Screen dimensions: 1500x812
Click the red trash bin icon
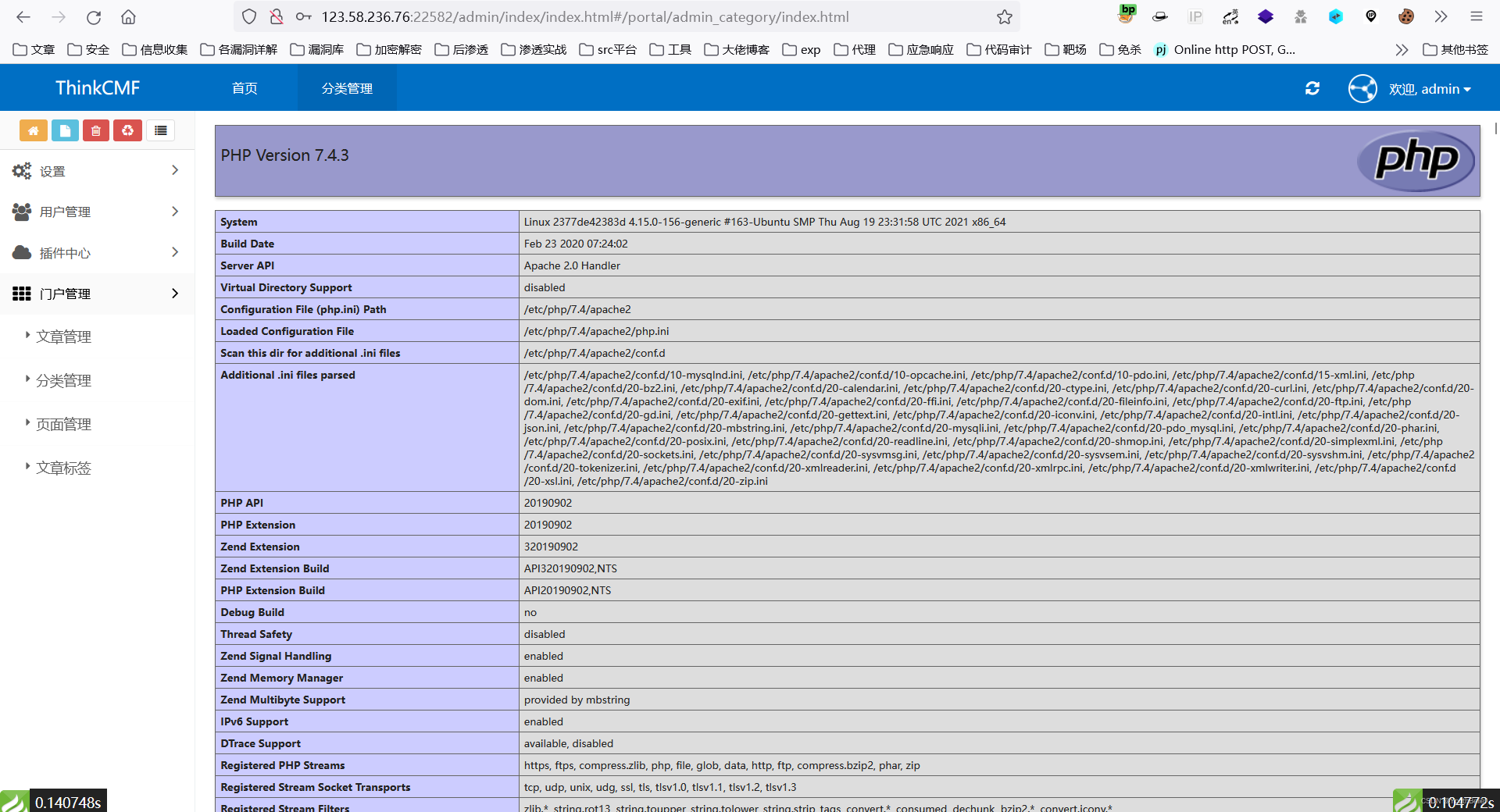click(x=96, y=130)
